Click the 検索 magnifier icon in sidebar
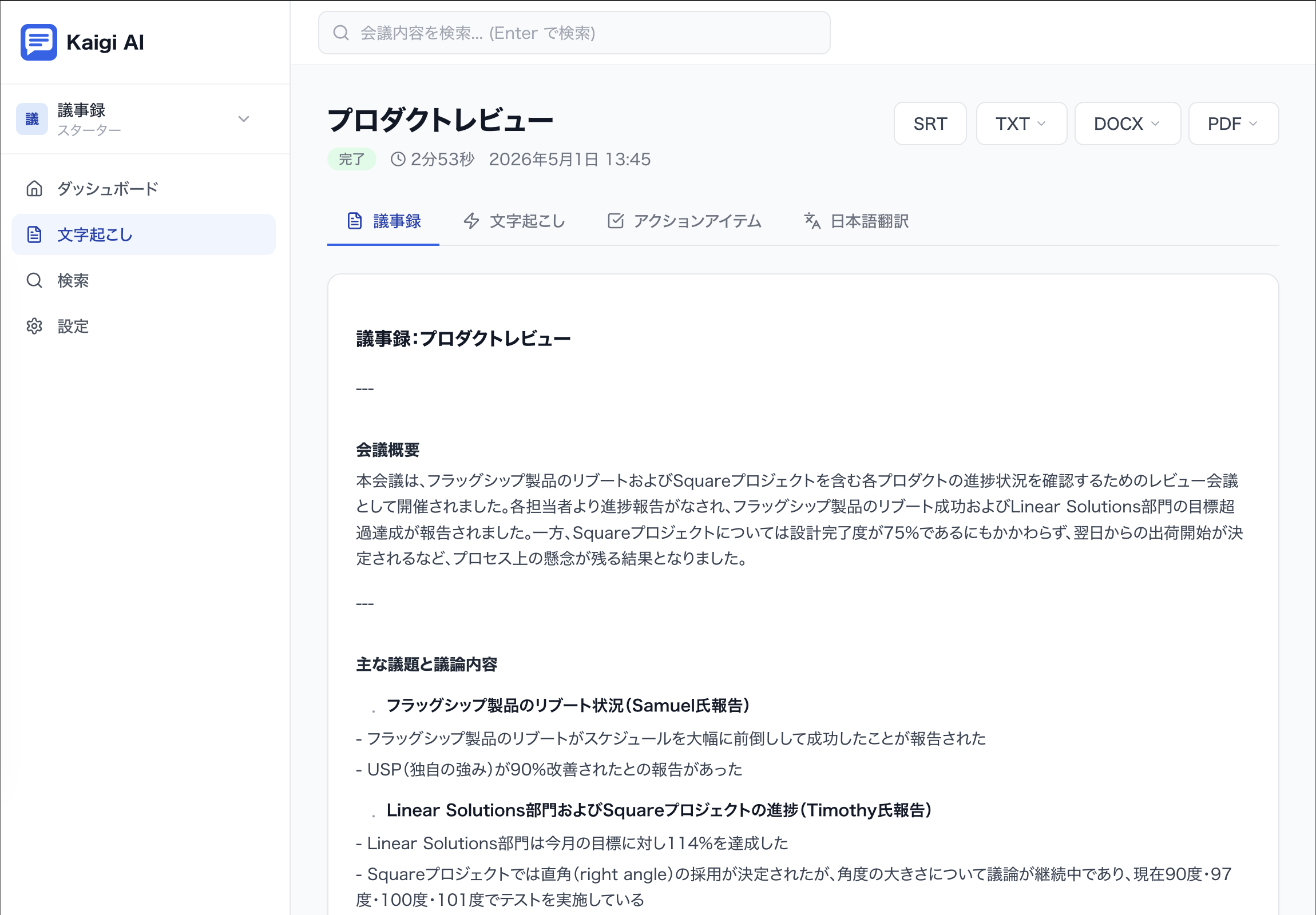The width and height of the screenshot is (1316, 915). point(34,280)
